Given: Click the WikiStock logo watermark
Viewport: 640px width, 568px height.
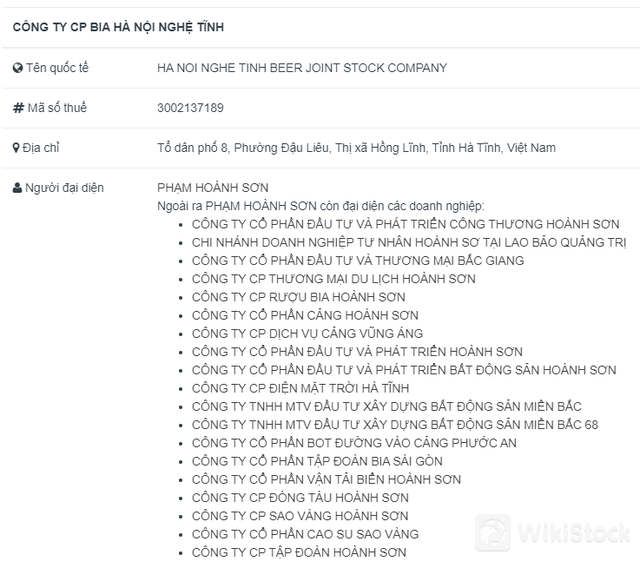Looking at the screenshot, I should coord(553,531).
